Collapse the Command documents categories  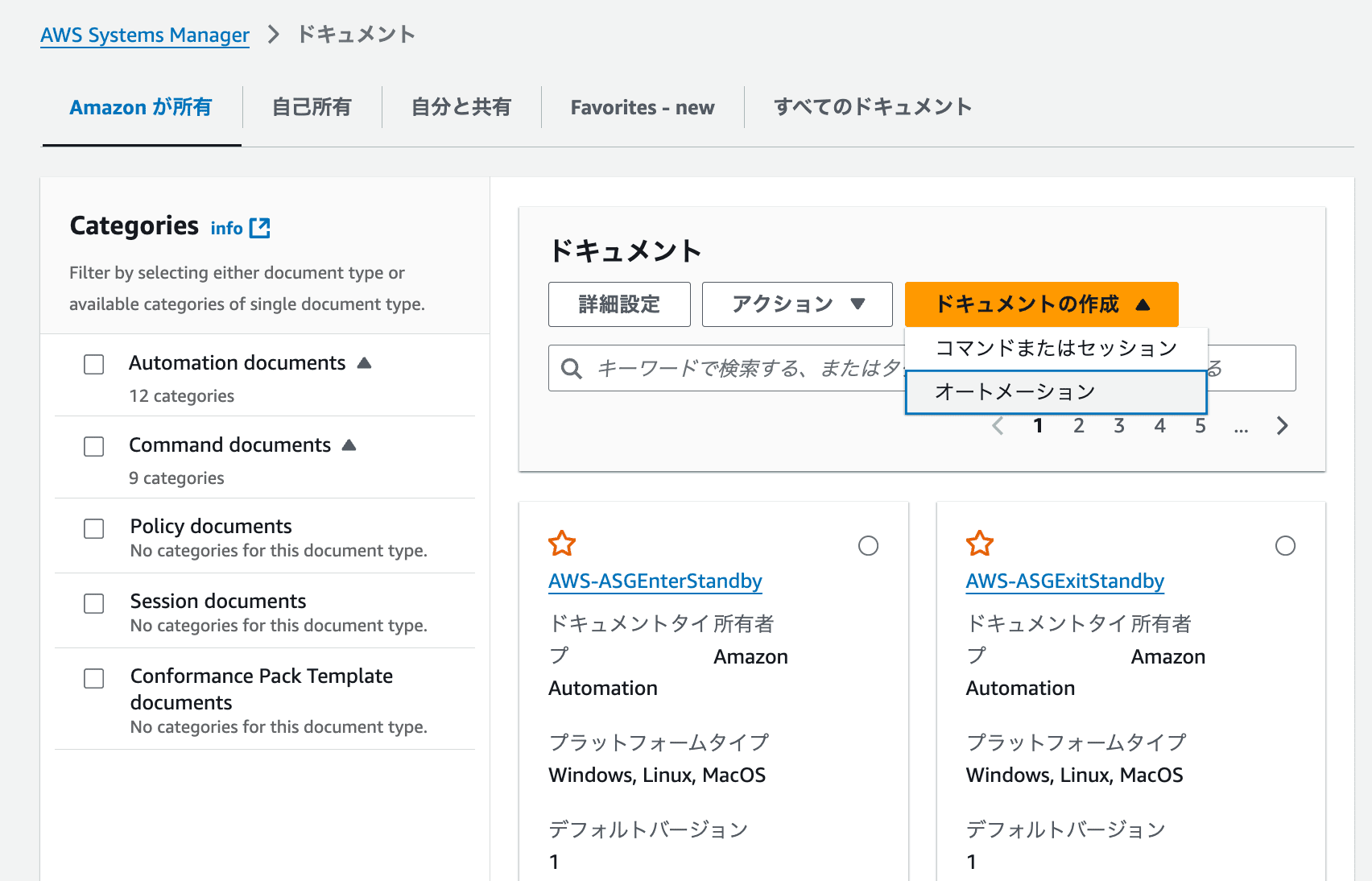349,445
